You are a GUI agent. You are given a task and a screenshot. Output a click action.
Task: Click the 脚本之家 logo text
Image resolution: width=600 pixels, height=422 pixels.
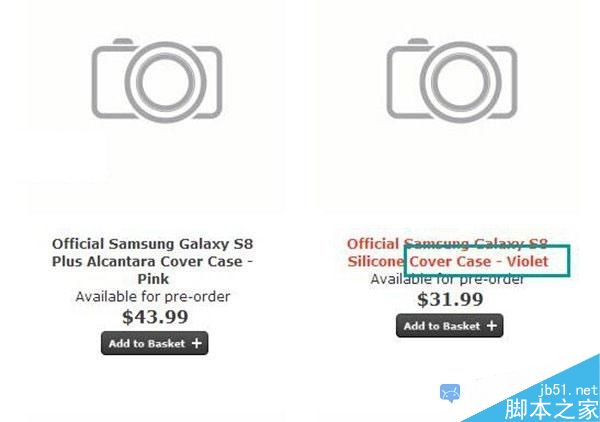pos(551,409)
